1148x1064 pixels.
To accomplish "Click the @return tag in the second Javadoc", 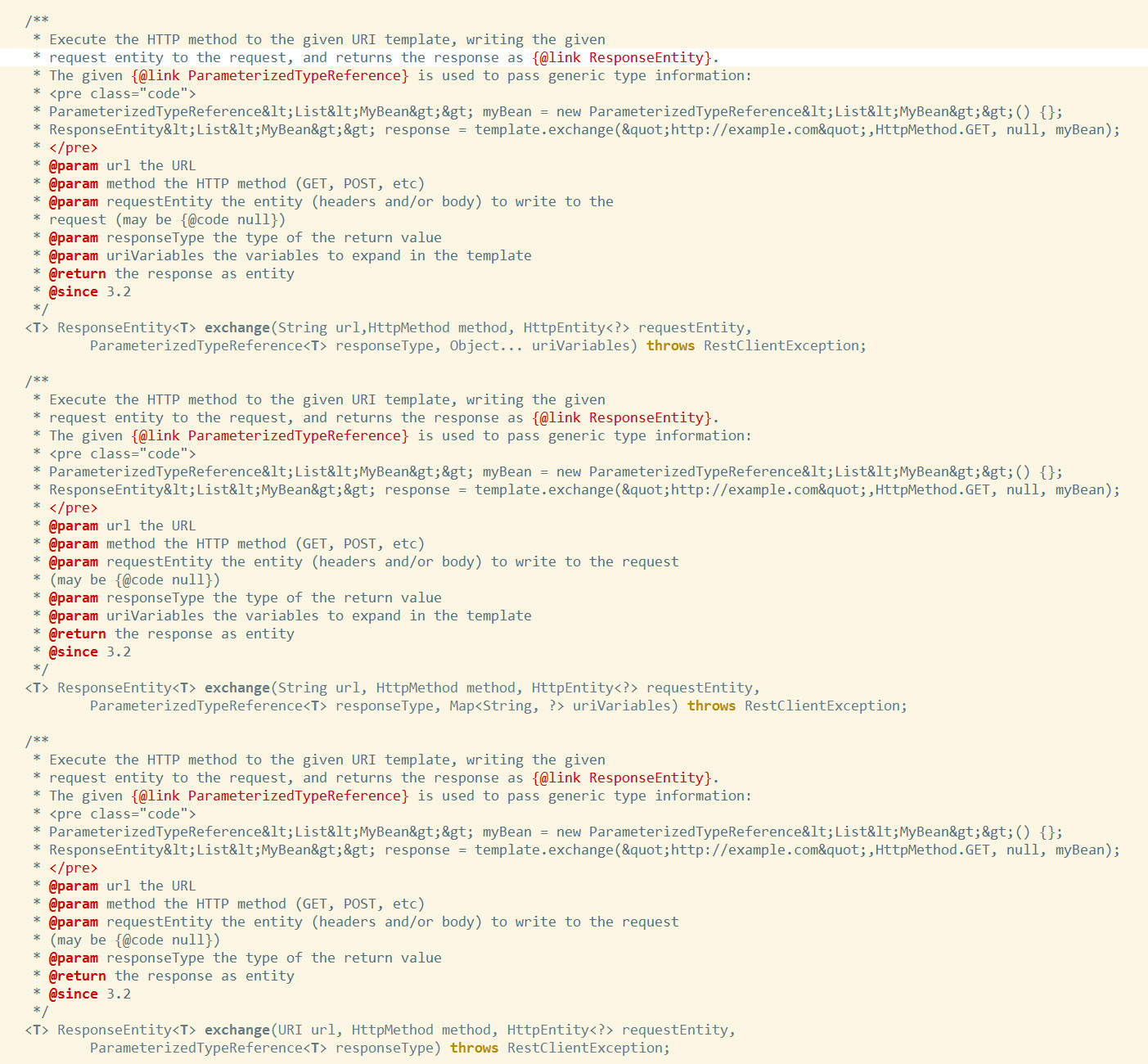I will pos(78,633).
